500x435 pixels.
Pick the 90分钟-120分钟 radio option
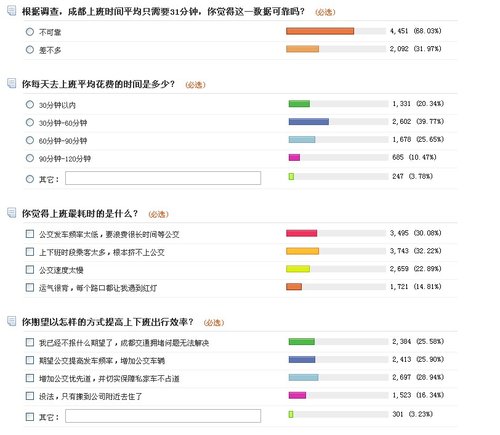point(30,158)
